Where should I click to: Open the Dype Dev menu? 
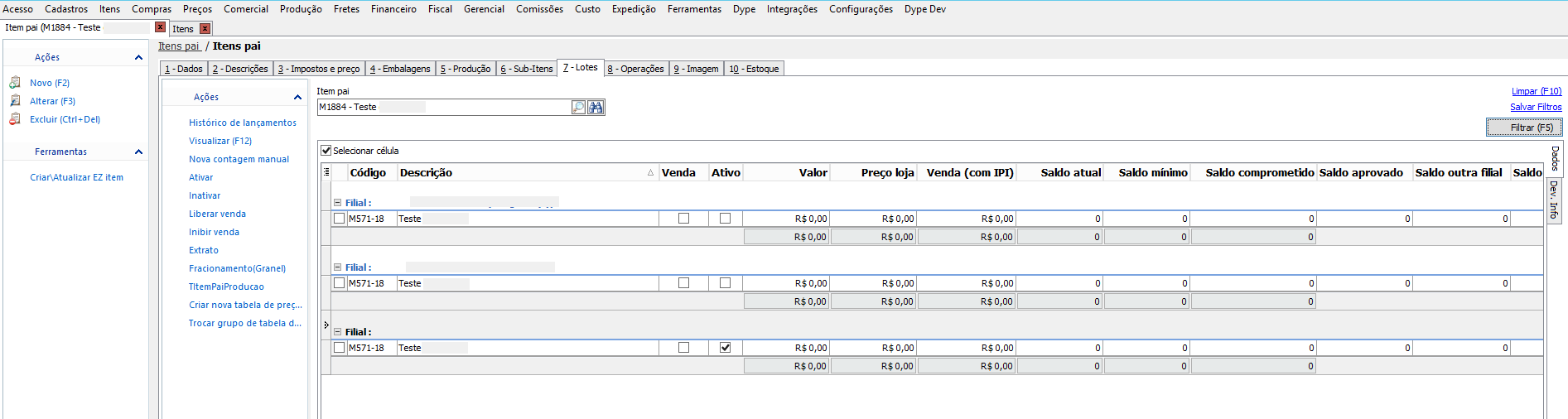coord(924,9)
